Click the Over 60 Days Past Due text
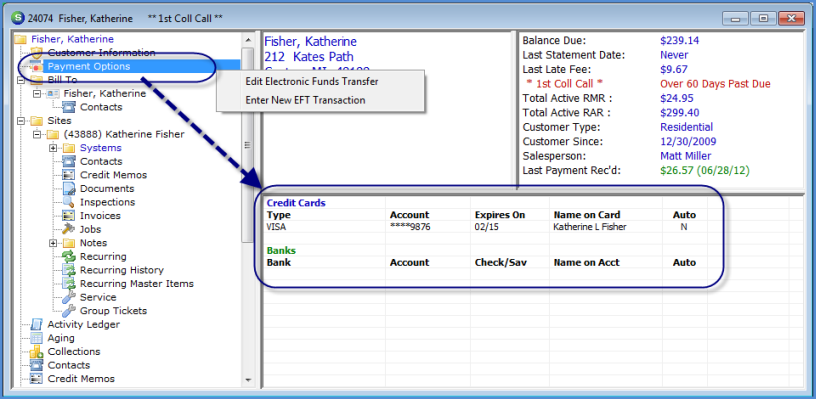The height and width of the screenshot is (399, 816). click(715, 84)
